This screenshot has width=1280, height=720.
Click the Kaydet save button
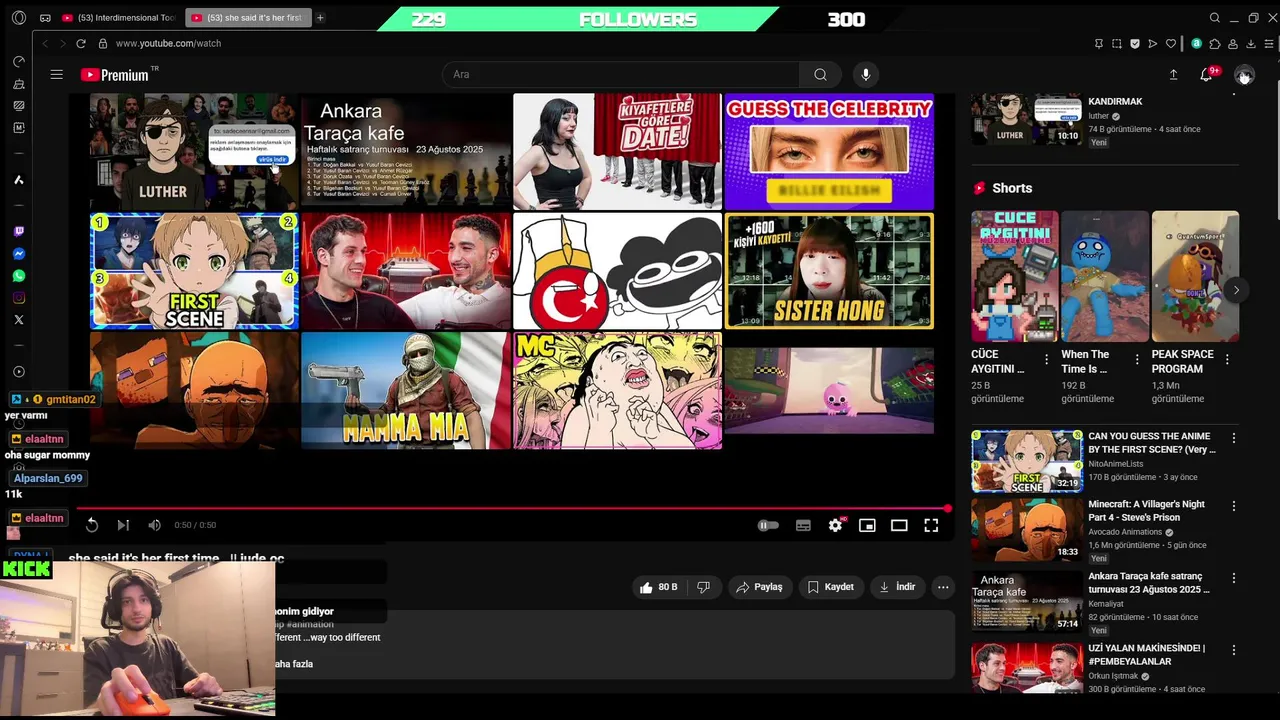pos(830,587)
